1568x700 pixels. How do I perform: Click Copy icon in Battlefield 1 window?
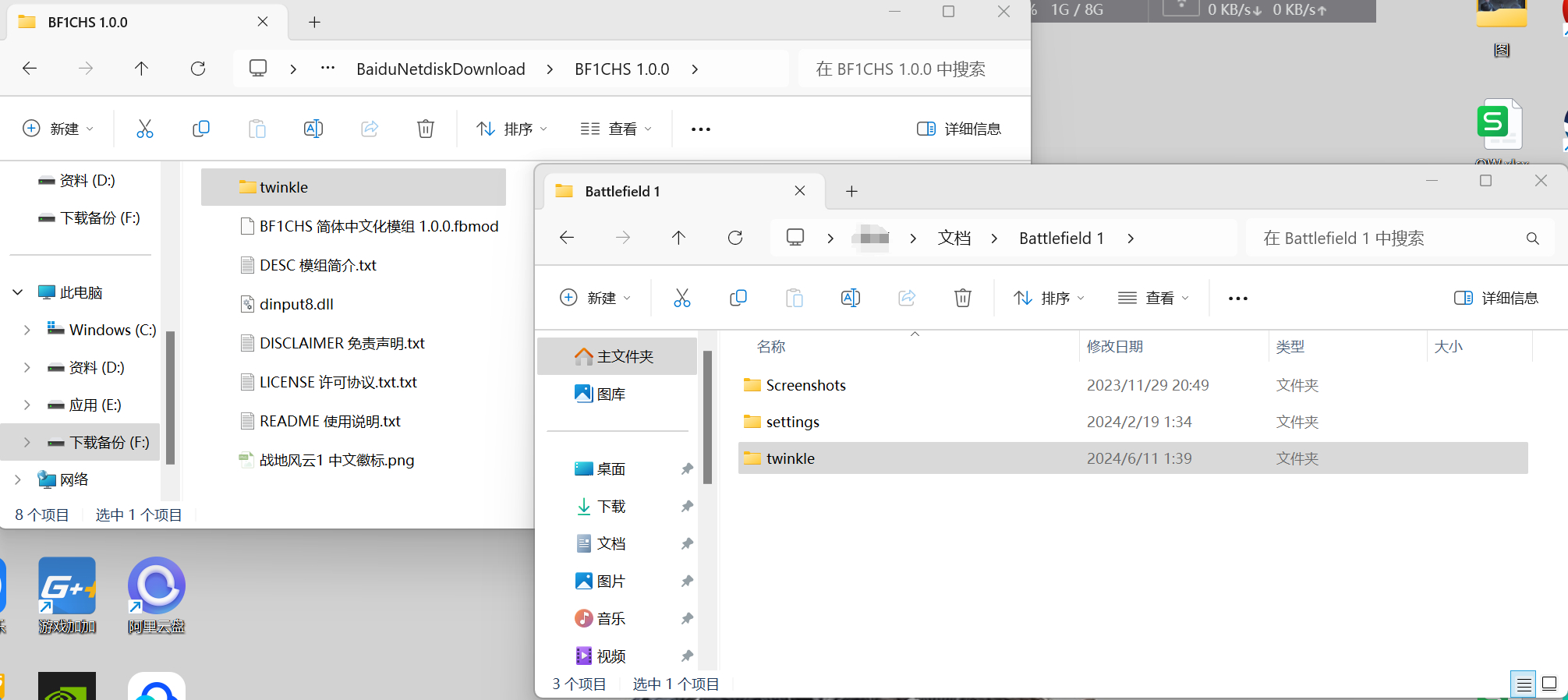tap(738, 298)
